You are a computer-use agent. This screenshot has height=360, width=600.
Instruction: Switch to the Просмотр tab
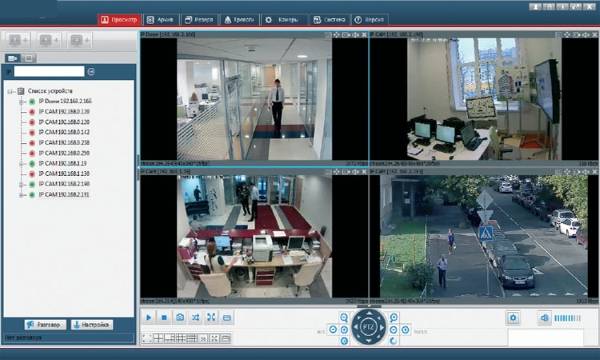tap(119, 20)
